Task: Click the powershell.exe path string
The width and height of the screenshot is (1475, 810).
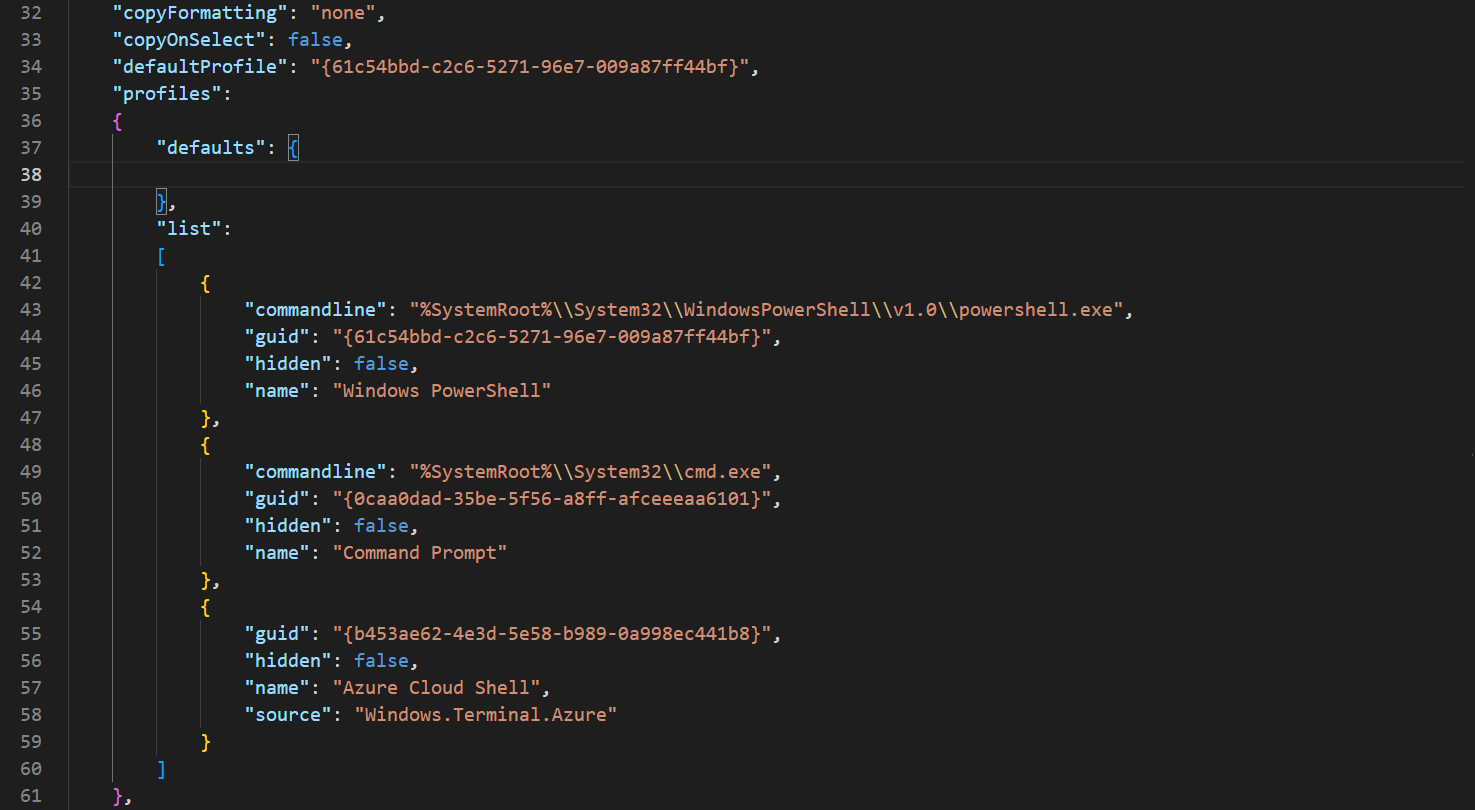Action: tap(765, 311)
